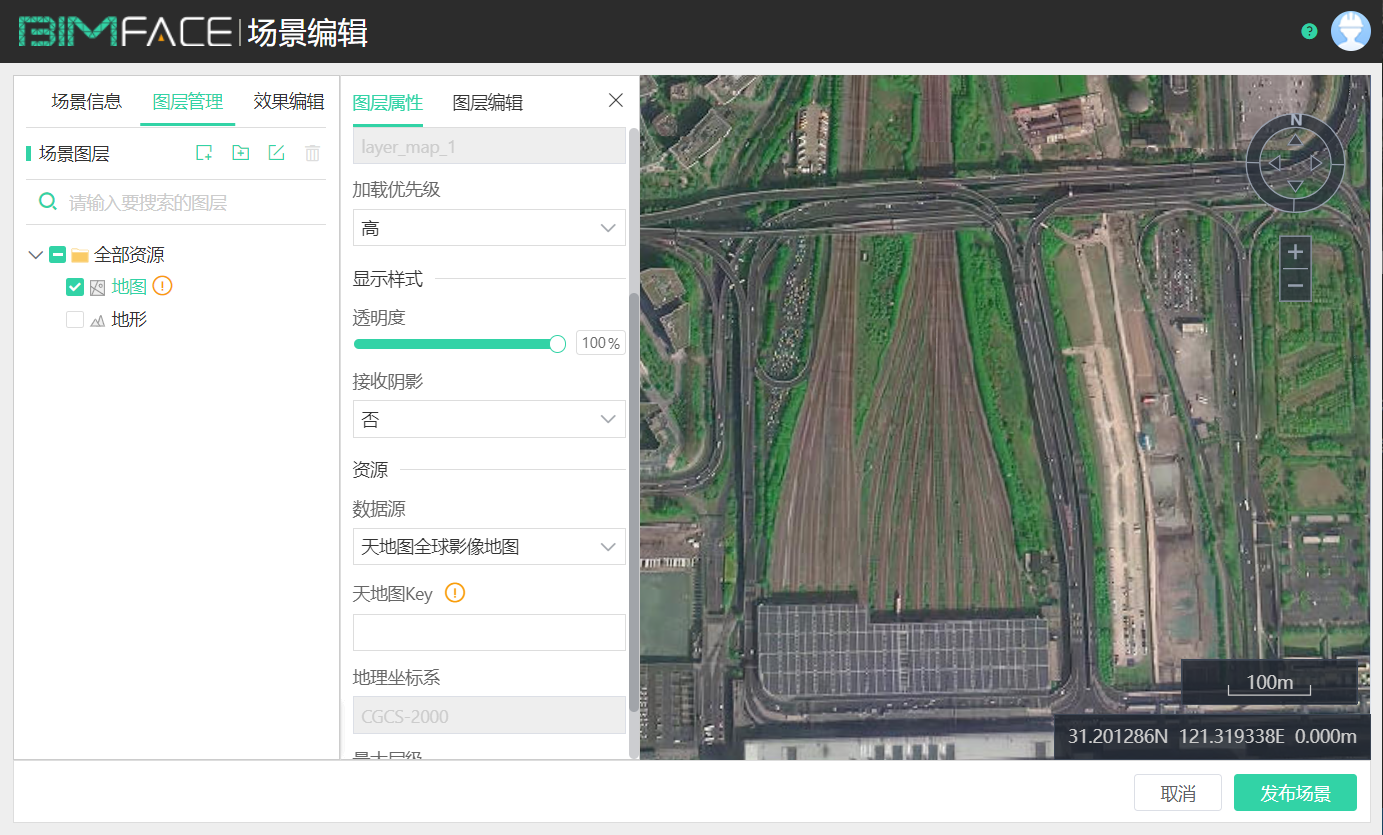Switch to the 效果编辑 tab

tap(288, 101)
